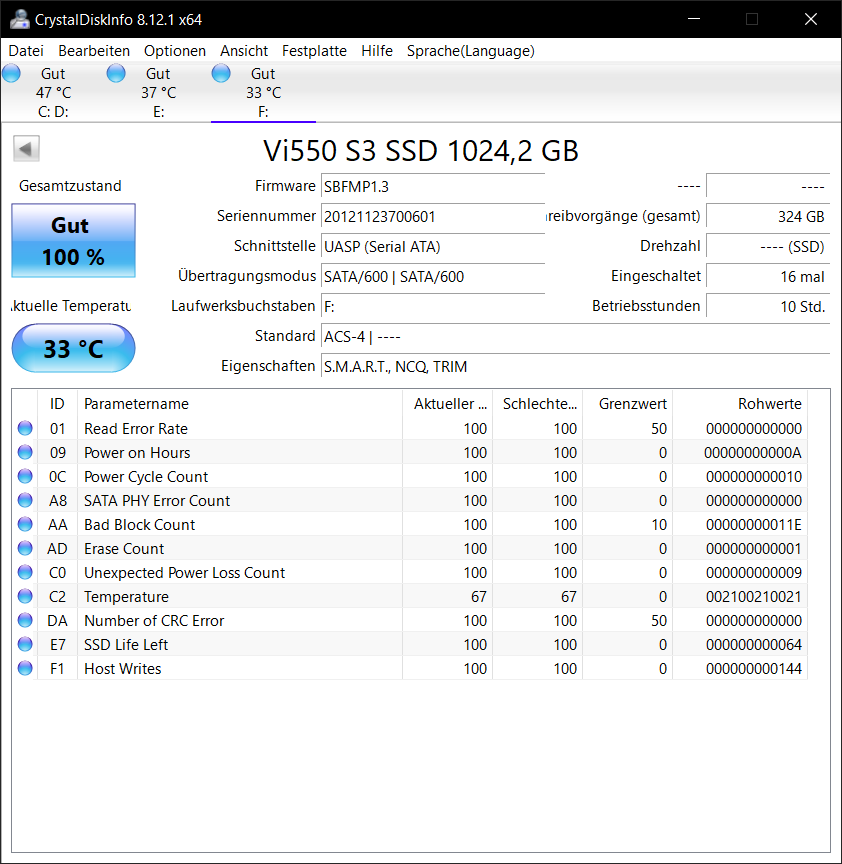Image resolution: width=842 pixels, height=864 pixels.
Task: Select the Bad Block Count parameter name
Action: [x=139, y=525]
